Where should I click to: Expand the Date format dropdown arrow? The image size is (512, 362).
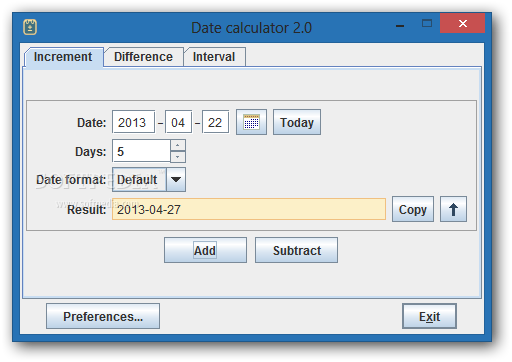click(176, 180)
